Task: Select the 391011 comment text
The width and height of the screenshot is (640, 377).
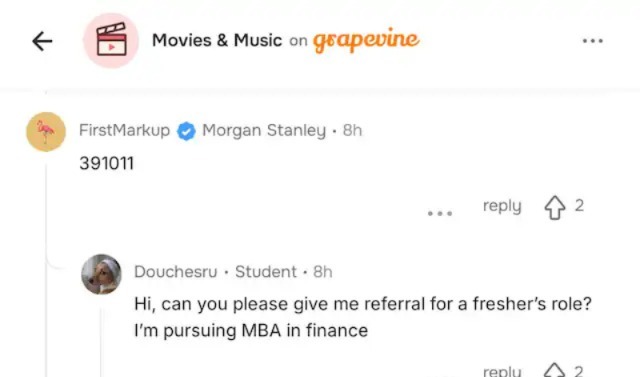Action: 107,164
